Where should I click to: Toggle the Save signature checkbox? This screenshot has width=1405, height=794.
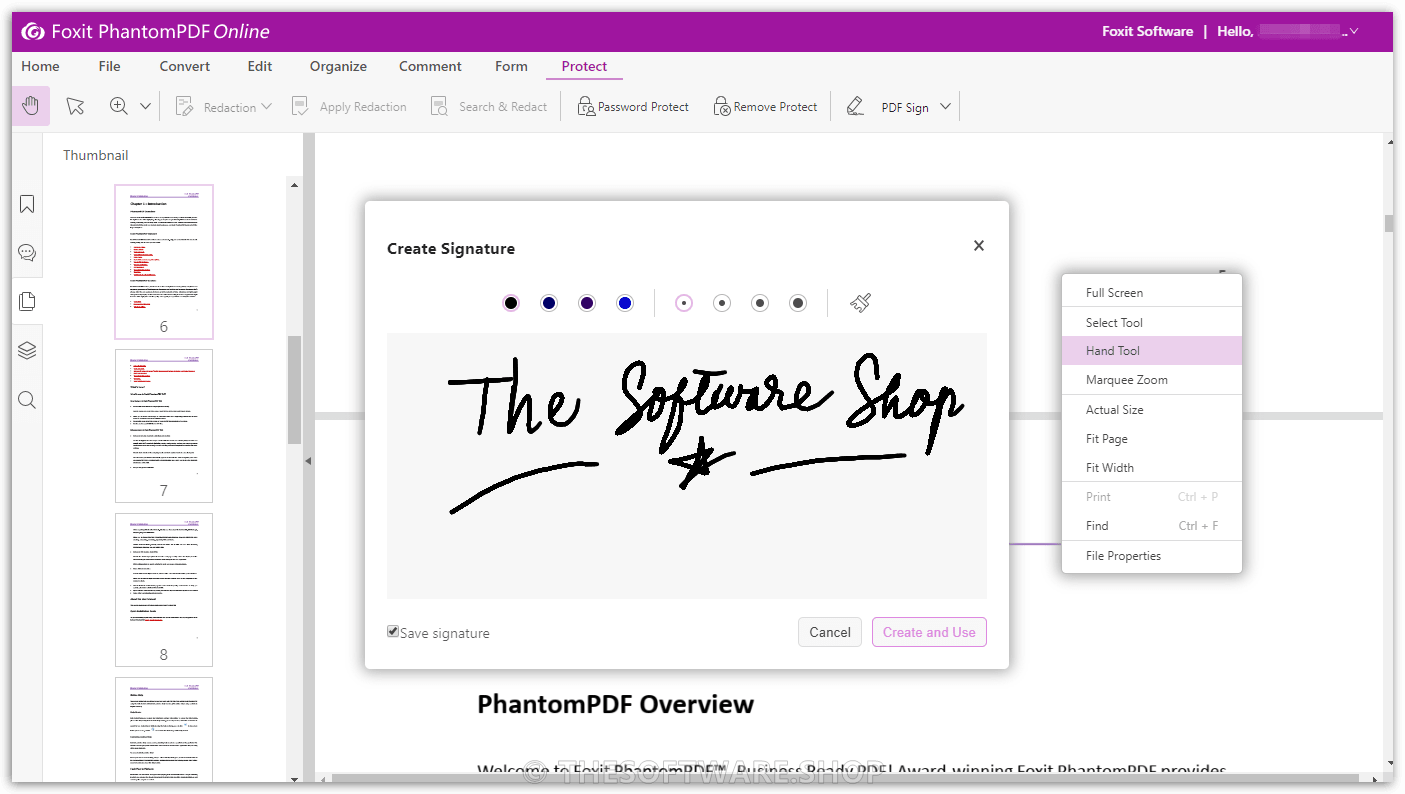[x=393, y=632]
